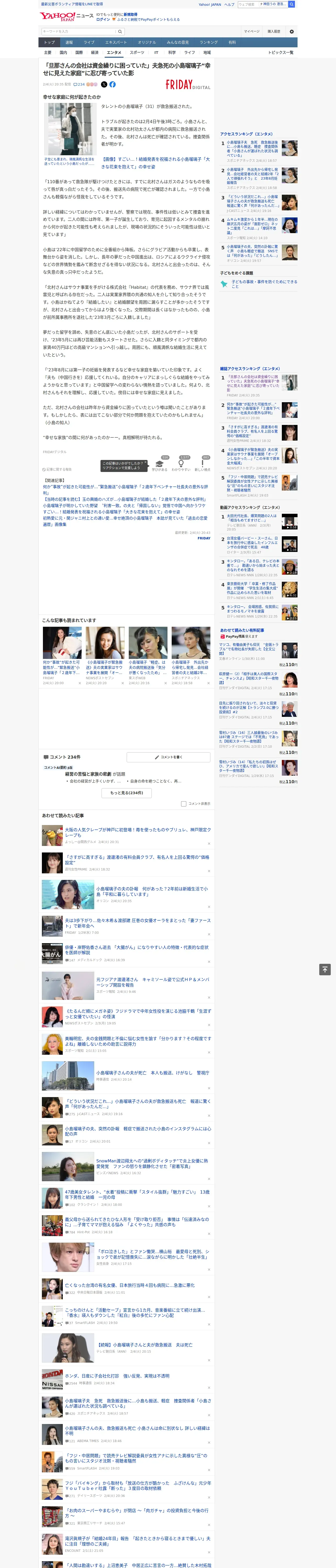This screenshot has height=1568, width=336.
Task: Select the 速報 navigation tab
Action: (x=69, y=43)
